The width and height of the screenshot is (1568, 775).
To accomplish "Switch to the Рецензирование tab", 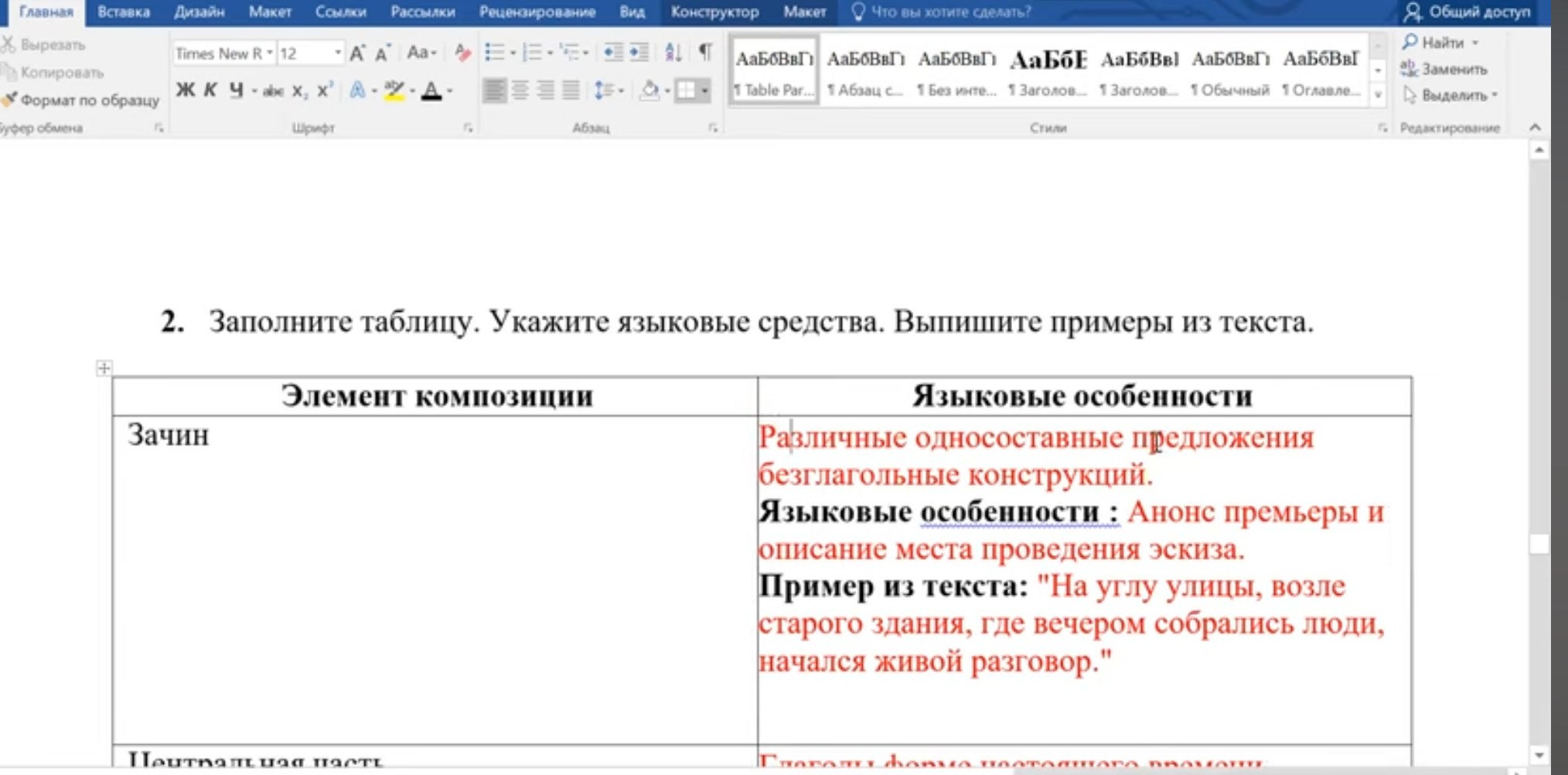I will click(x=537, y=12).
